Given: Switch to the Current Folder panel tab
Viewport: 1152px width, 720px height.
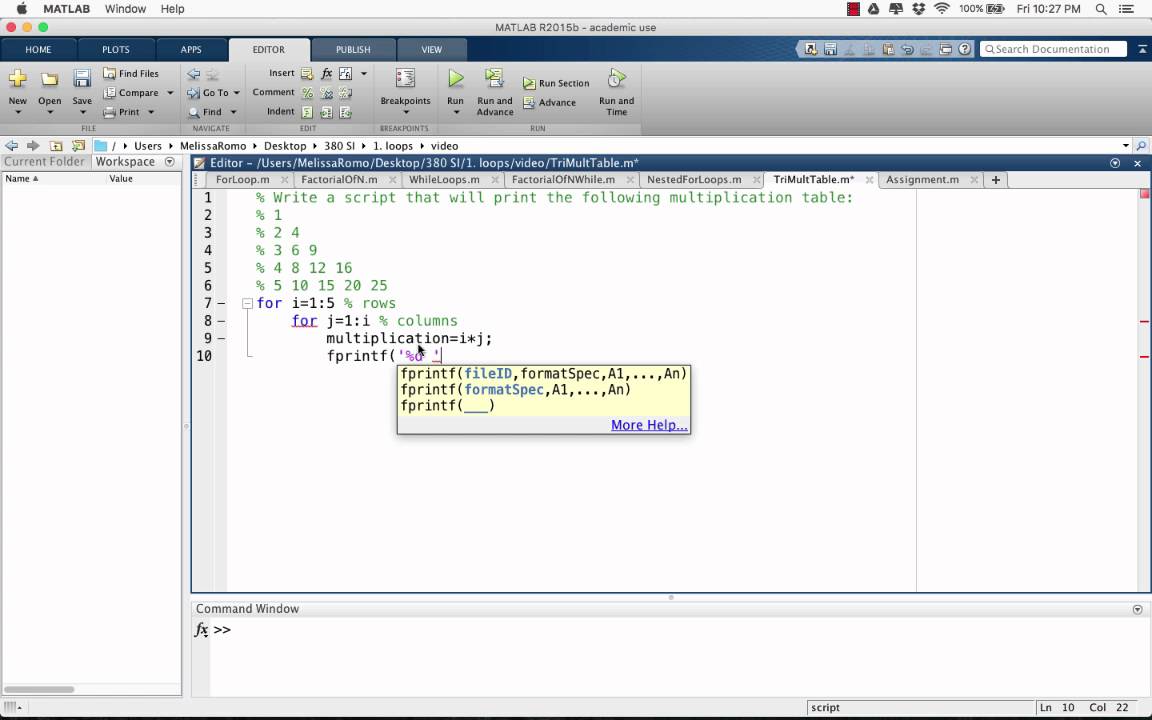Looking at the screenshot, I should pos(44,162).
